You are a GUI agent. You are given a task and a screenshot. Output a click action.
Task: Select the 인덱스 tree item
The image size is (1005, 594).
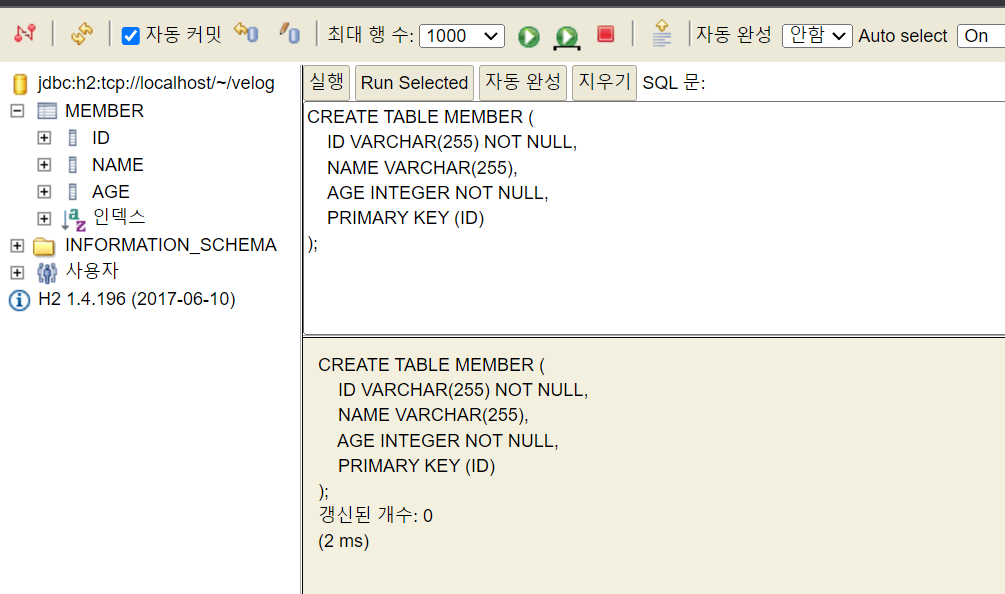coord(119,217)
